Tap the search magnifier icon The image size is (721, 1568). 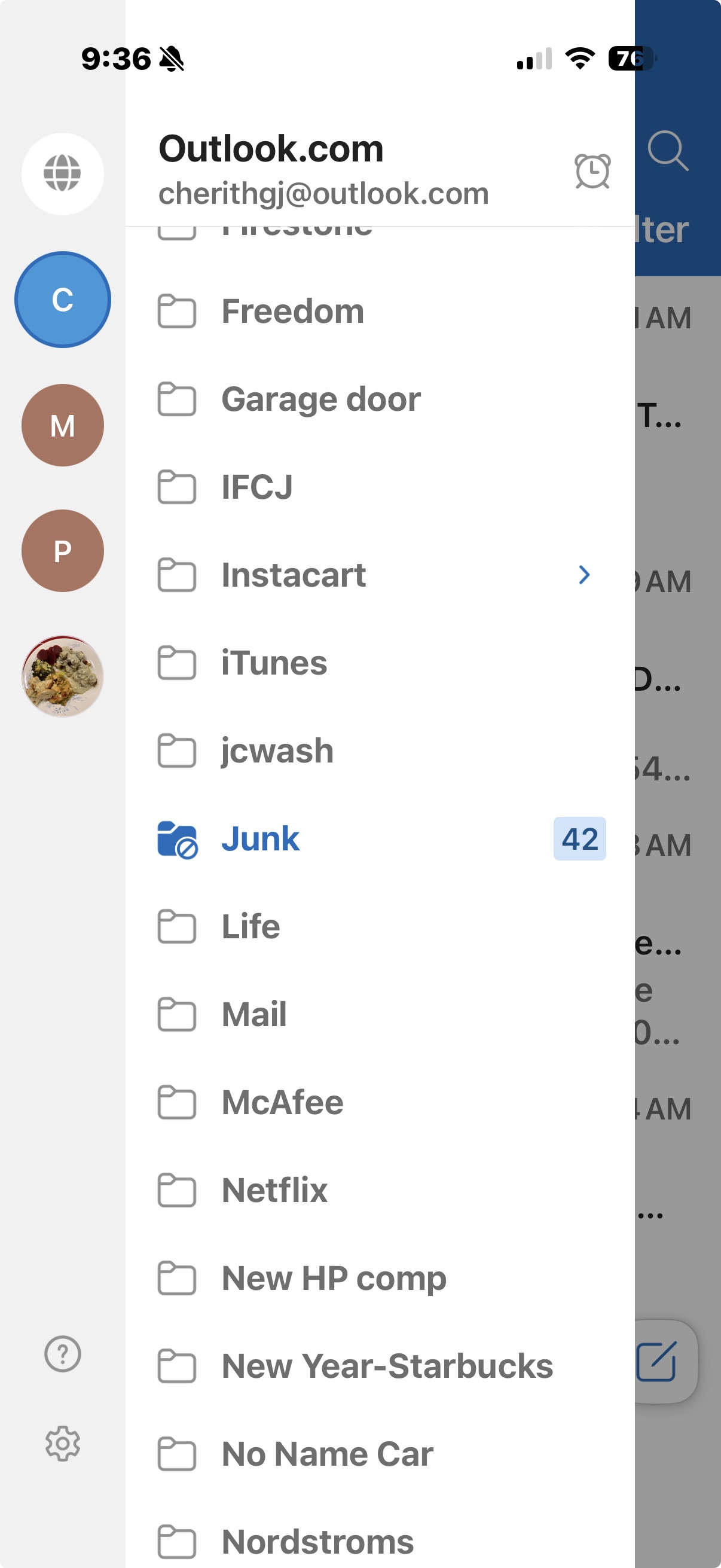(x=667, y=150)
